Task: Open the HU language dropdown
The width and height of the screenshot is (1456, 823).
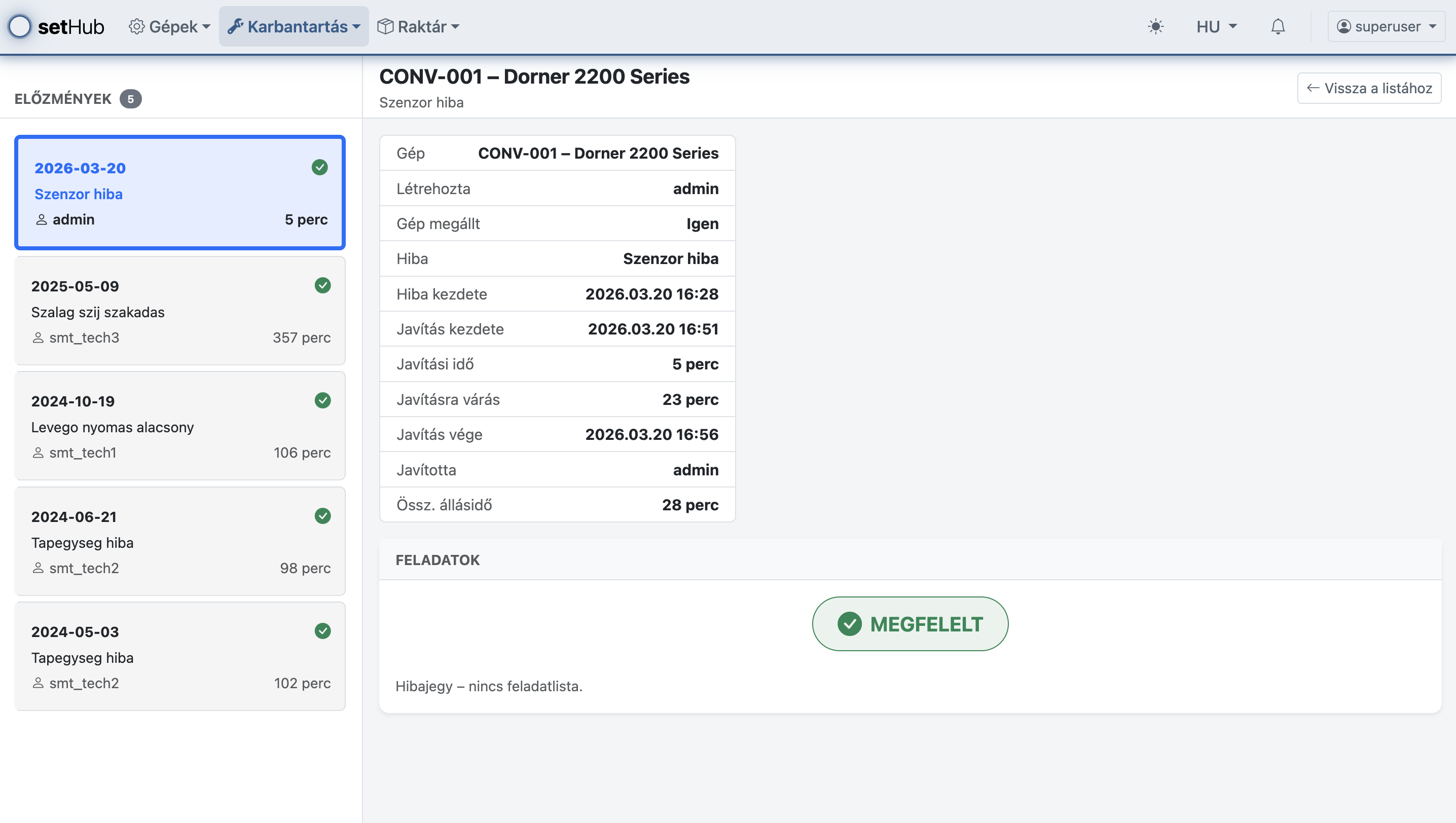Action: [1216, 26]
